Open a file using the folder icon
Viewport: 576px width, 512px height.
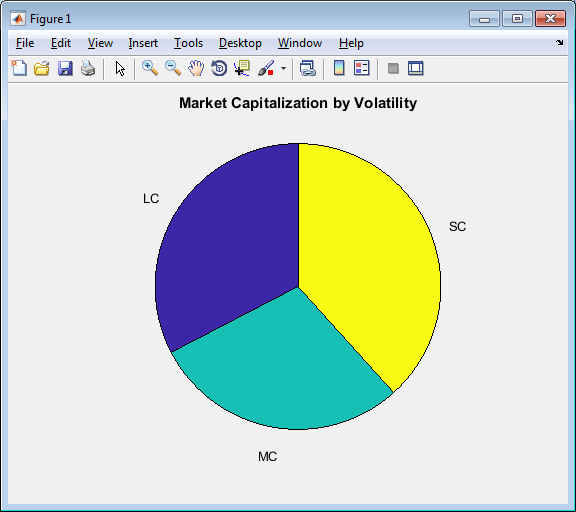pos(42,68)
